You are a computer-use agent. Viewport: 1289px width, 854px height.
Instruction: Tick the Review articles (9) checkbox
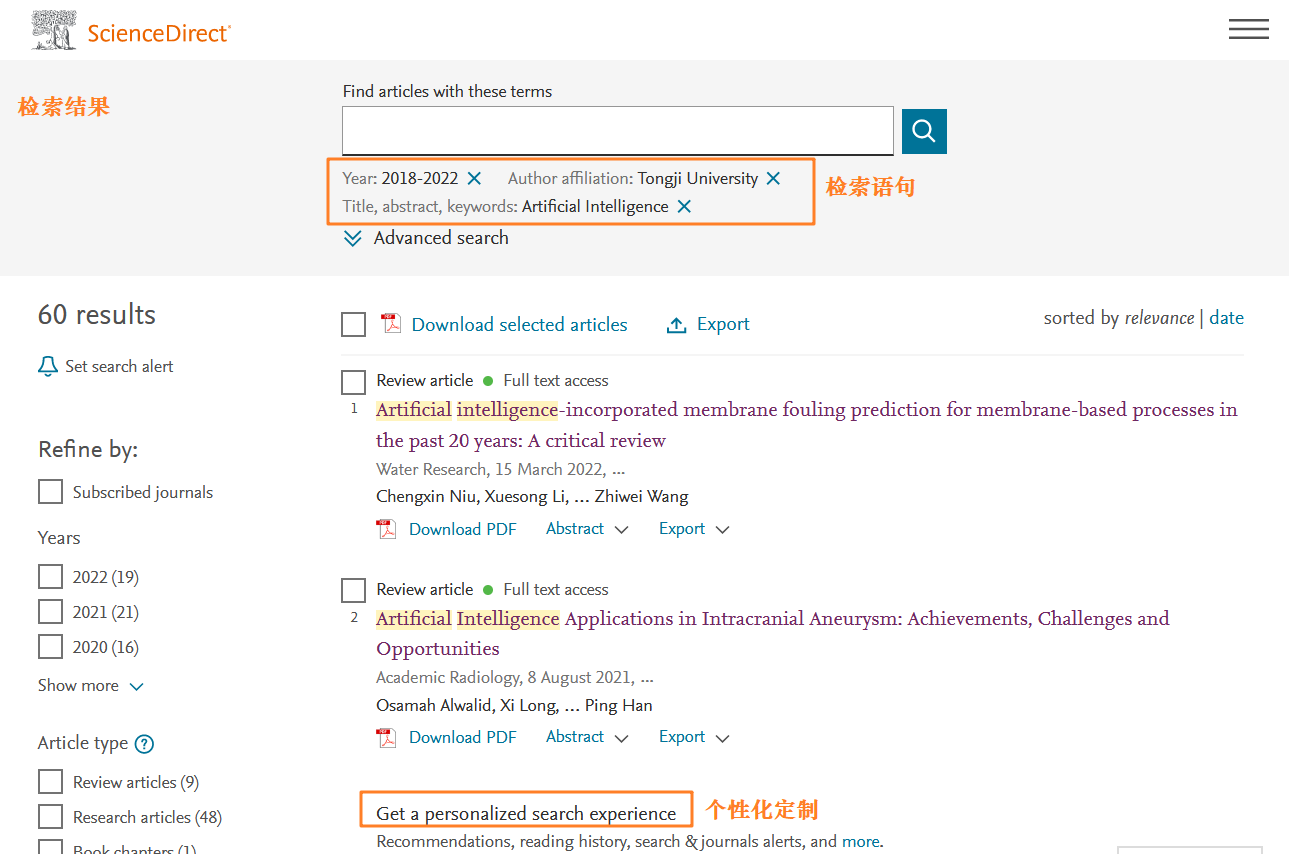click(50, 782)
